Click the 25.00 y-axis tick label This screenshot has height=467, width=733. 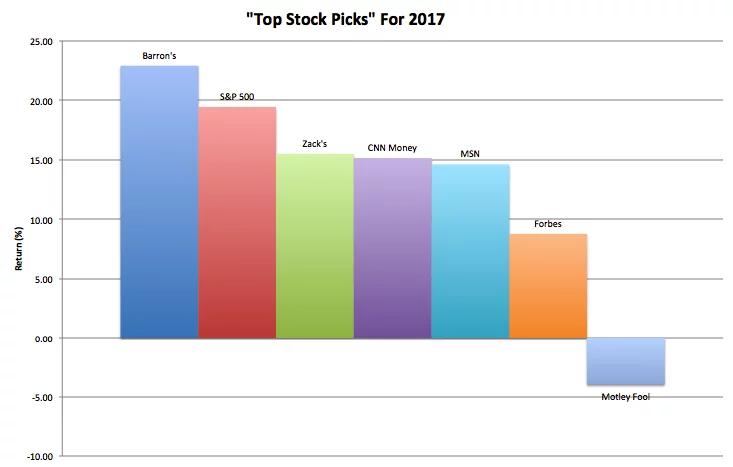pos(44,42)
